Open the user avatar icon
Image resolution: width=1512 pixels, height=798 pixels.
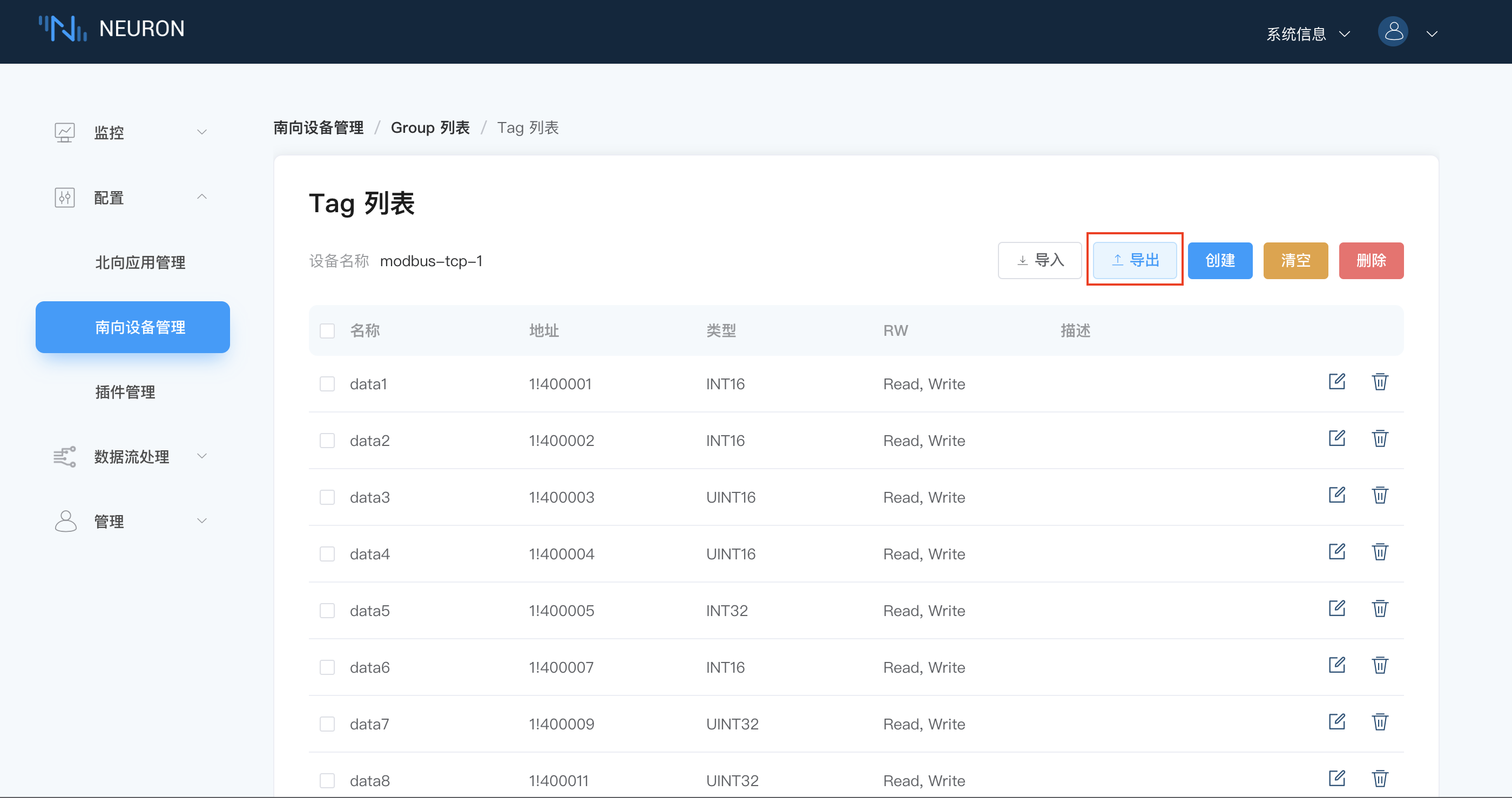[1393, 32]
